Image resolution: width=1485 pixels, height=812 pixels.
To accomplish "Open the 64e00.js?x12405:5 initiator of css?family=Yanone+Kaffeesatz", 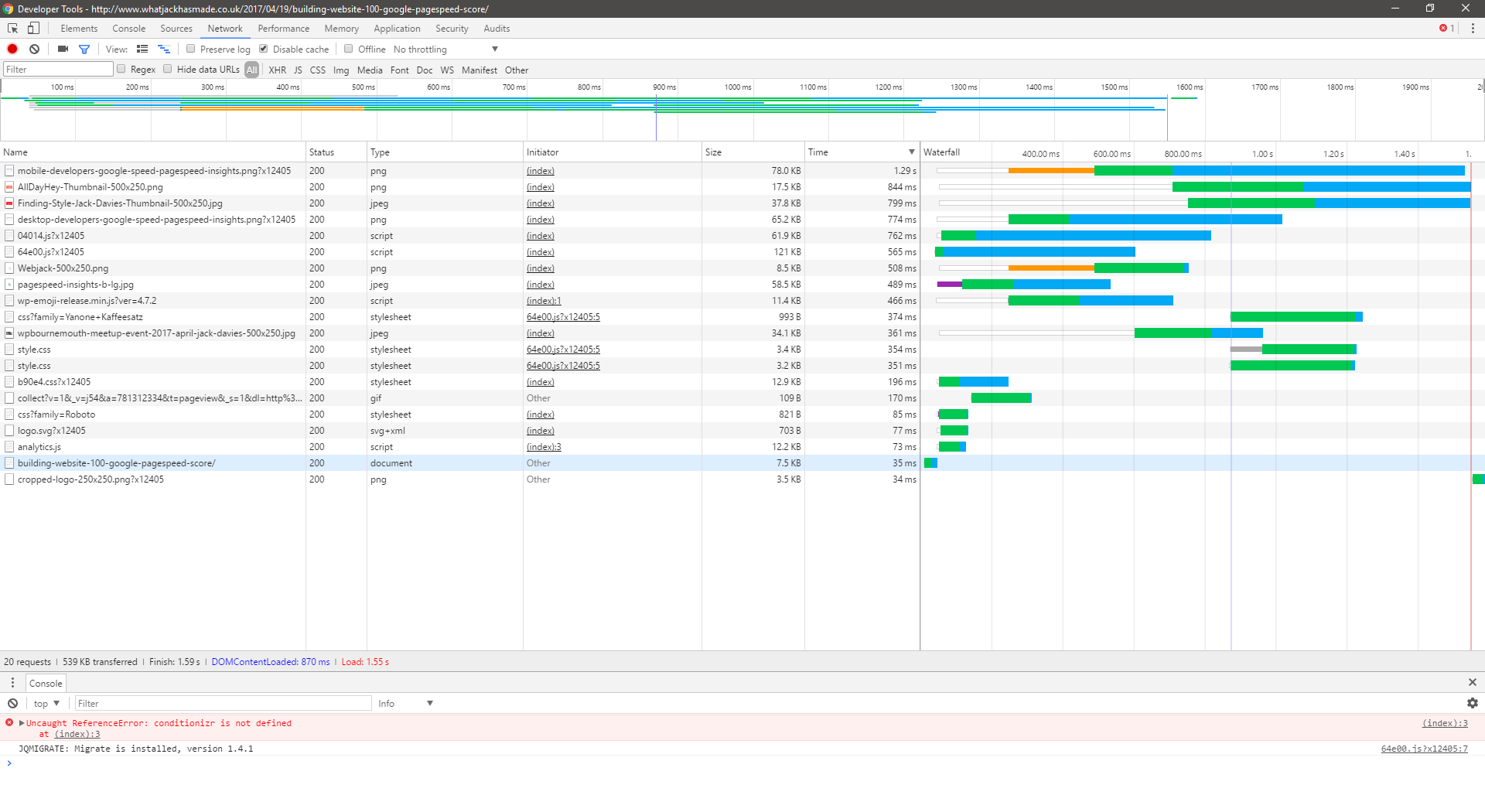I will coord(563,317).
